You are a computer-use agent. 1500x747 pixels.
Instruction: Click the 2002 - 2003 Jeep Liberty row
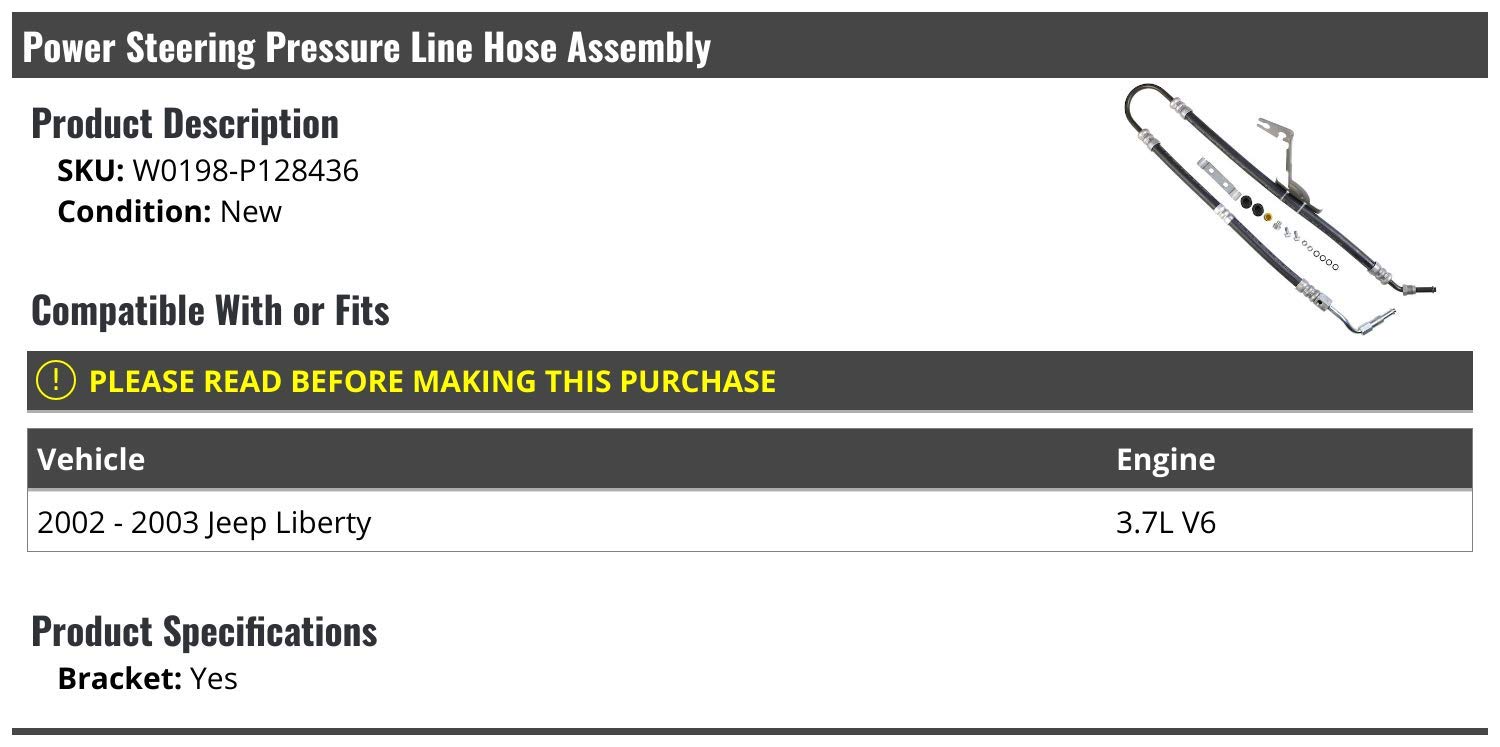coord(204,523)
